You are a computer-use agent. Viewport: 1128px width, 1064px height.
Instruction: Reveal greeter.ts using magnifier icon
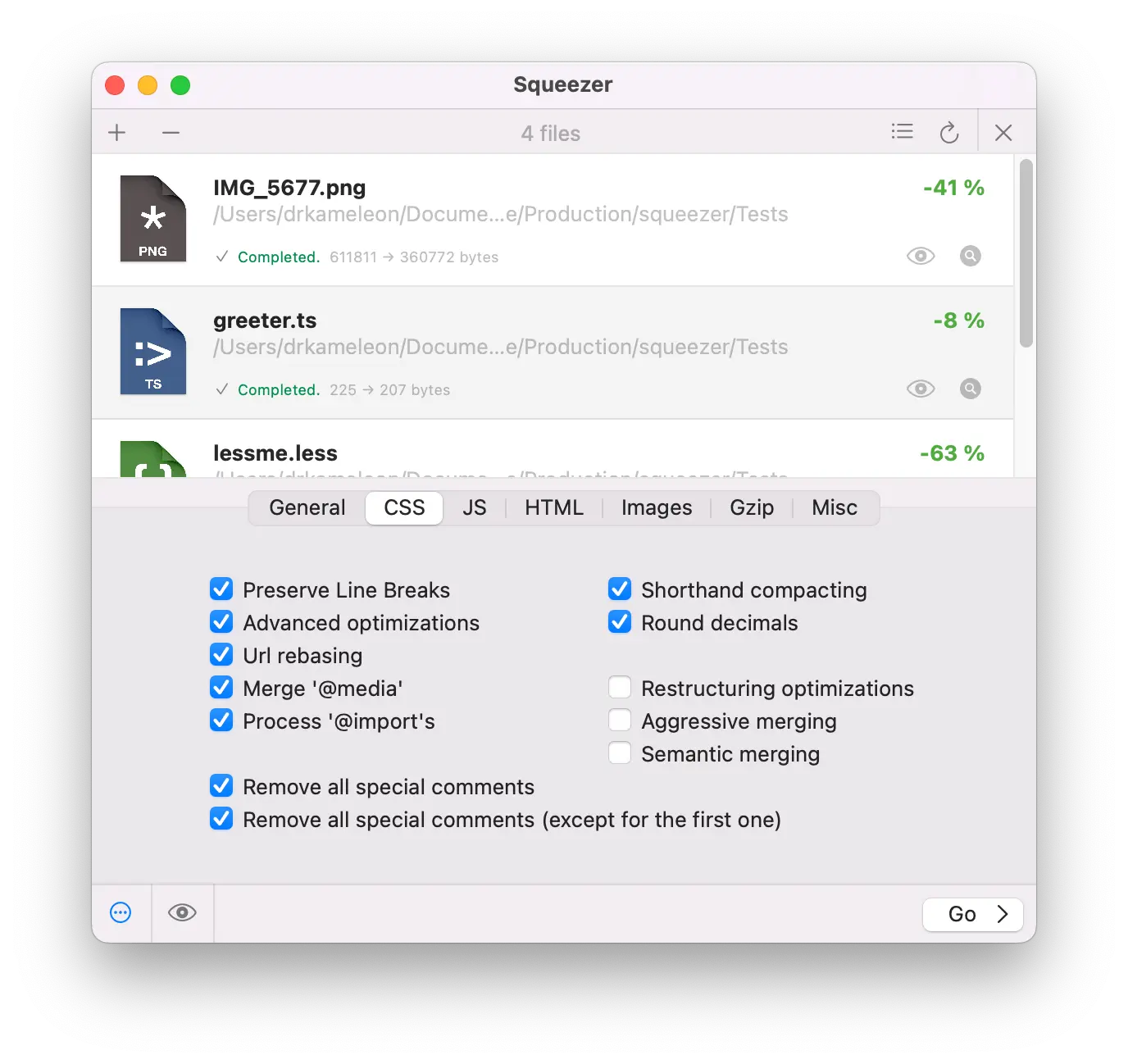pyautogui.click(x=971, y=389)
